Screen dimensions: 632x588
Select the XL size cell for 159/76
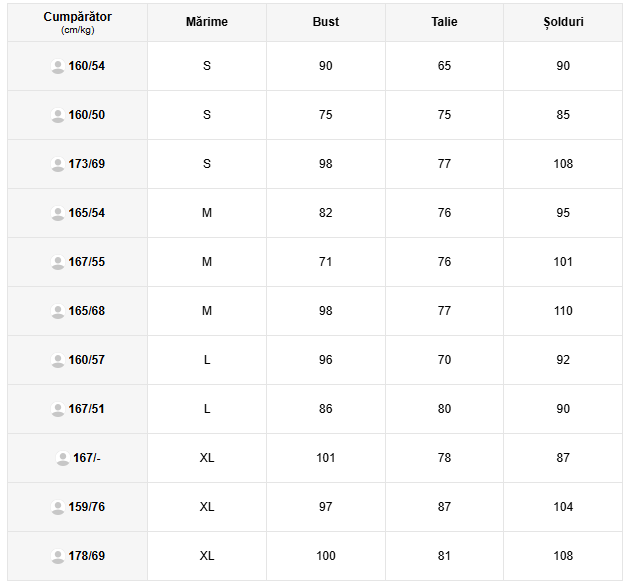(207, 507)
